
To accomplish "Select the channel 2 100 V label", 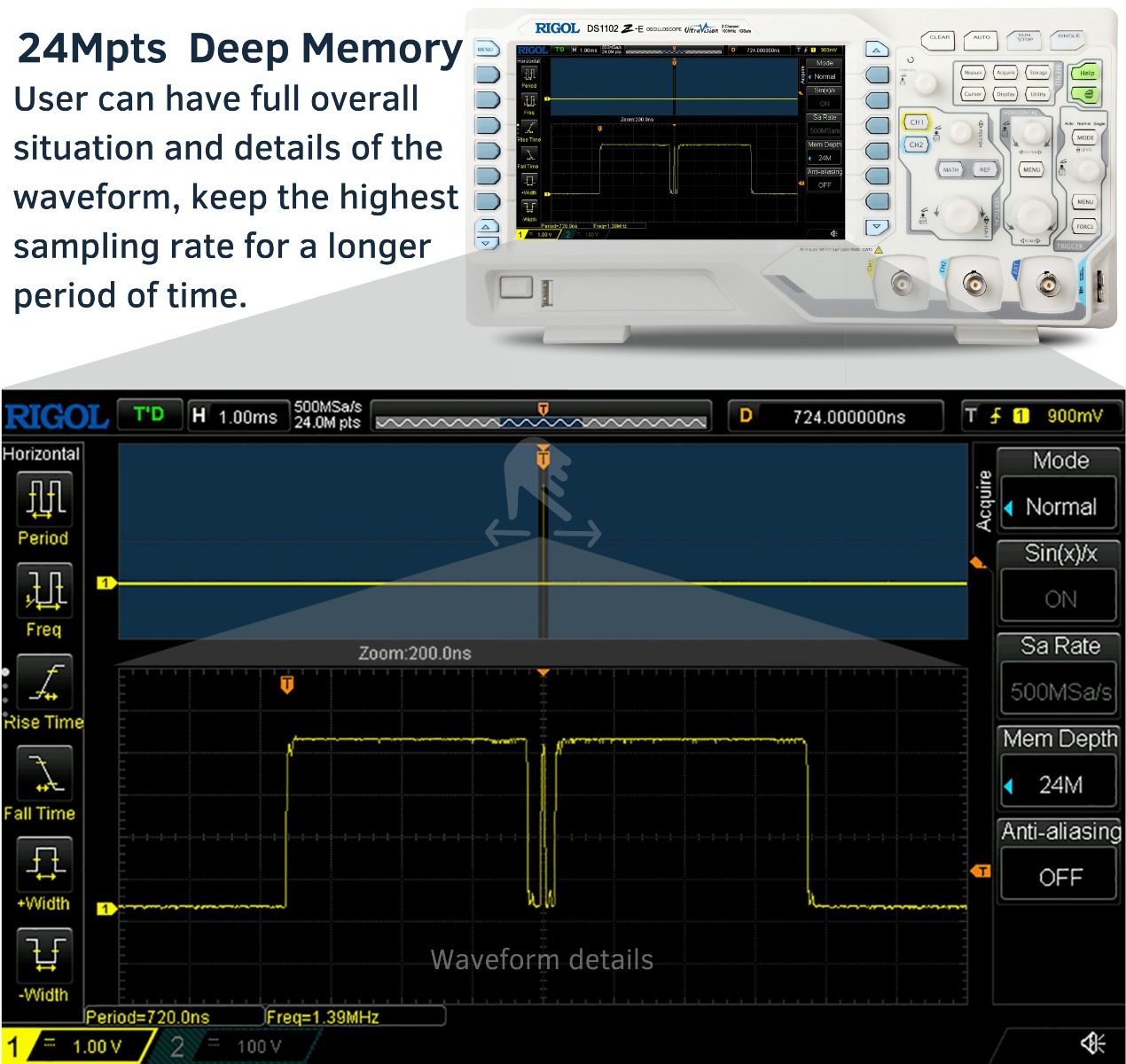I will [x=258, y=1046].
